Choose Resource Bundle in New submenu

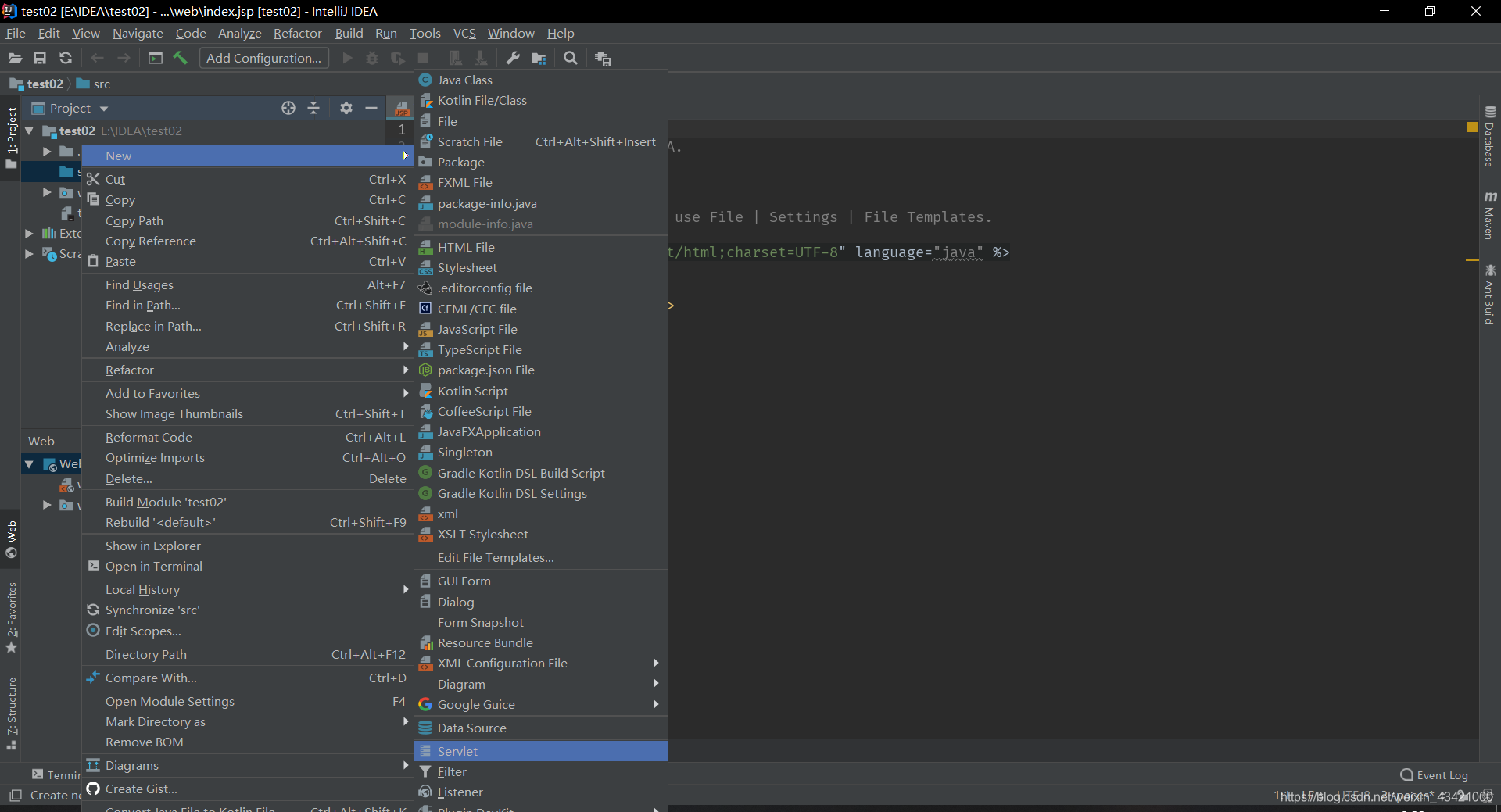point(541,642)
